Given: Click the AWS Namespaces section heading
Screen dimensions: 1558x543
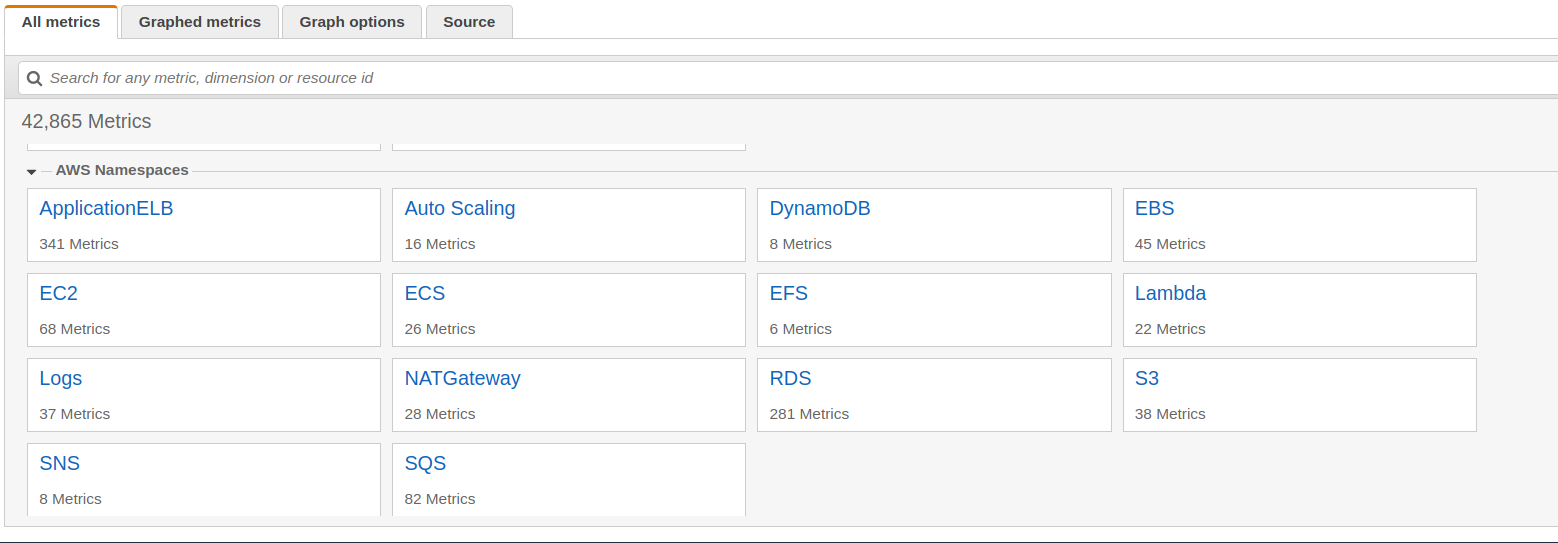Looking at the screenshot, I should pos(122,171).
